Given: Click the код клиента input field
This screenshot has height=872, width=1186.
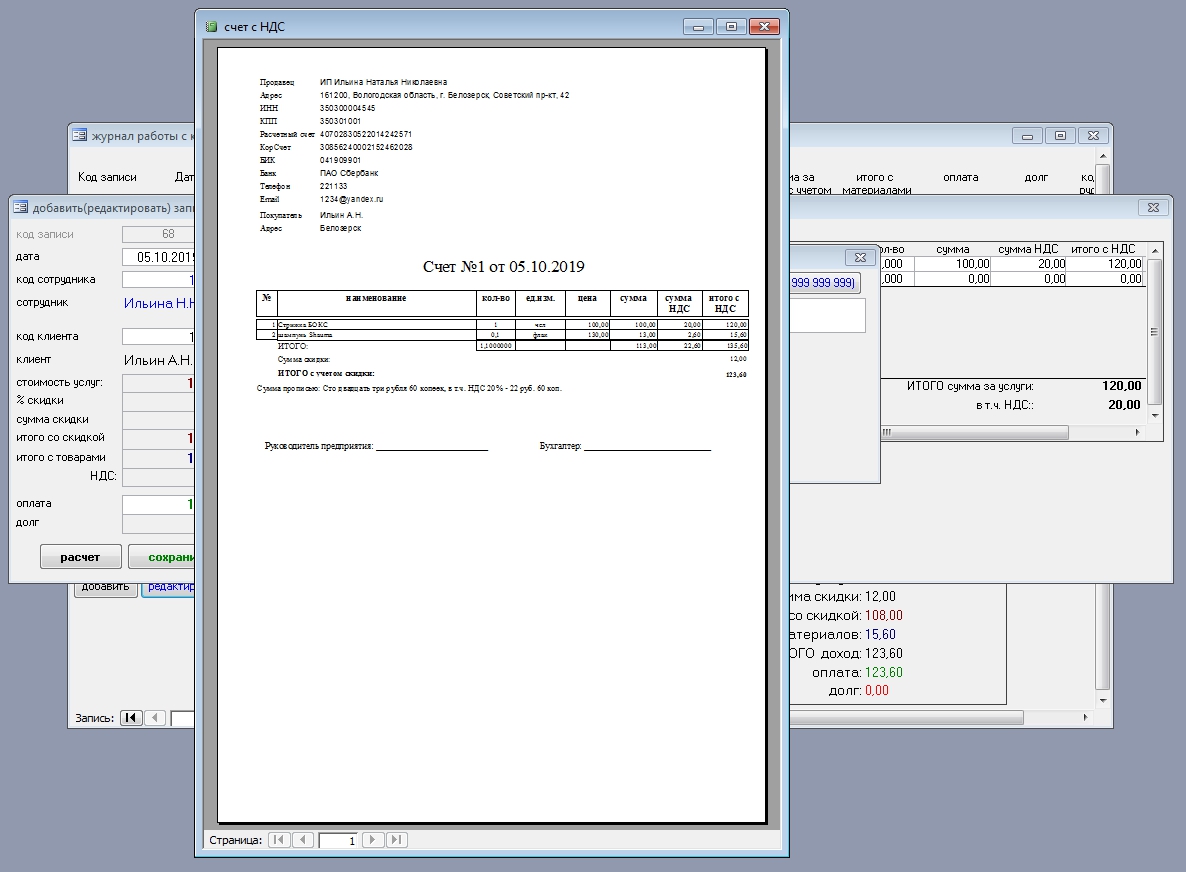Looking at the screenshot, I should click(x=158, y=337).
